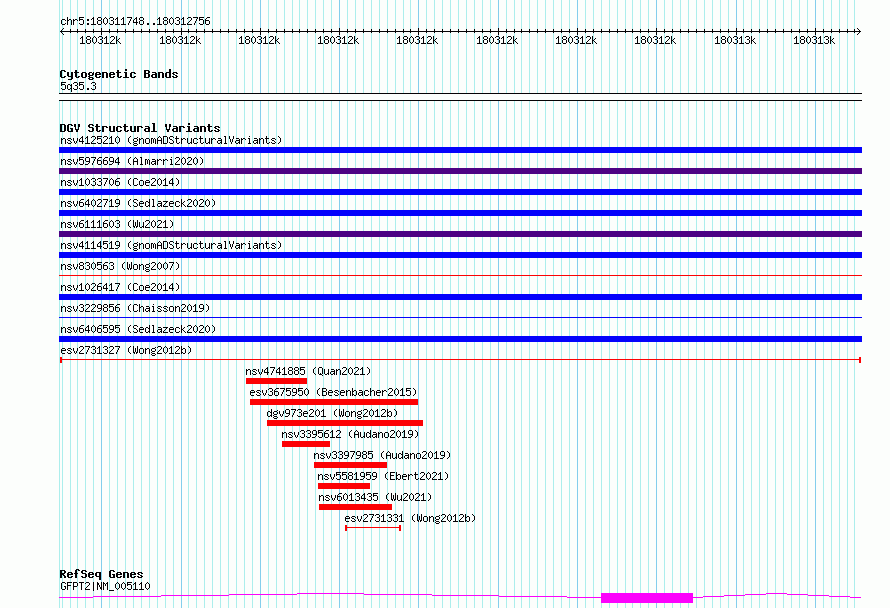Click the DGV Structural Variants track title
The width and height of the screenshot is (890, 608).
[140, 128]
